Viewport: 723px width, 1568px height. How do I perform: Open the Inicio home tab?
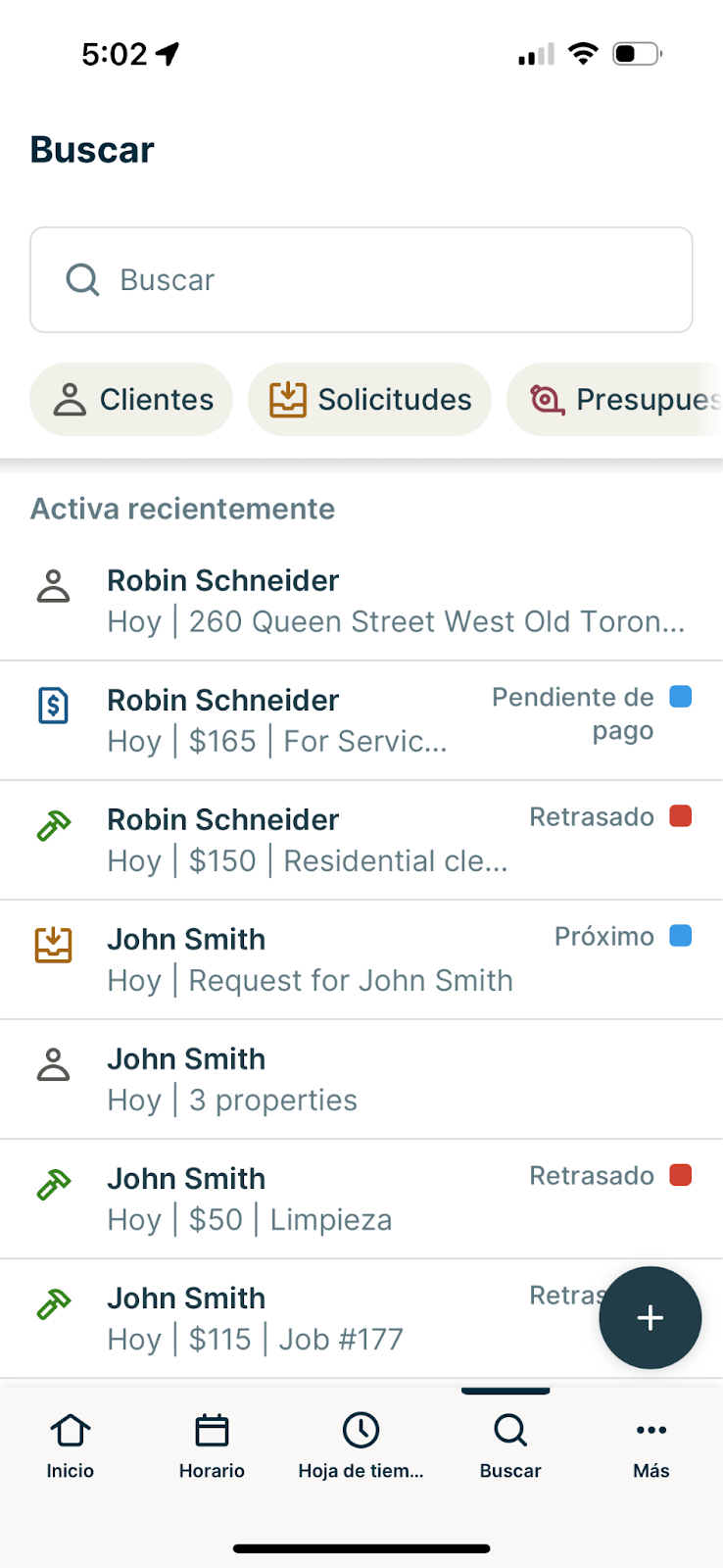point(71,1445)
